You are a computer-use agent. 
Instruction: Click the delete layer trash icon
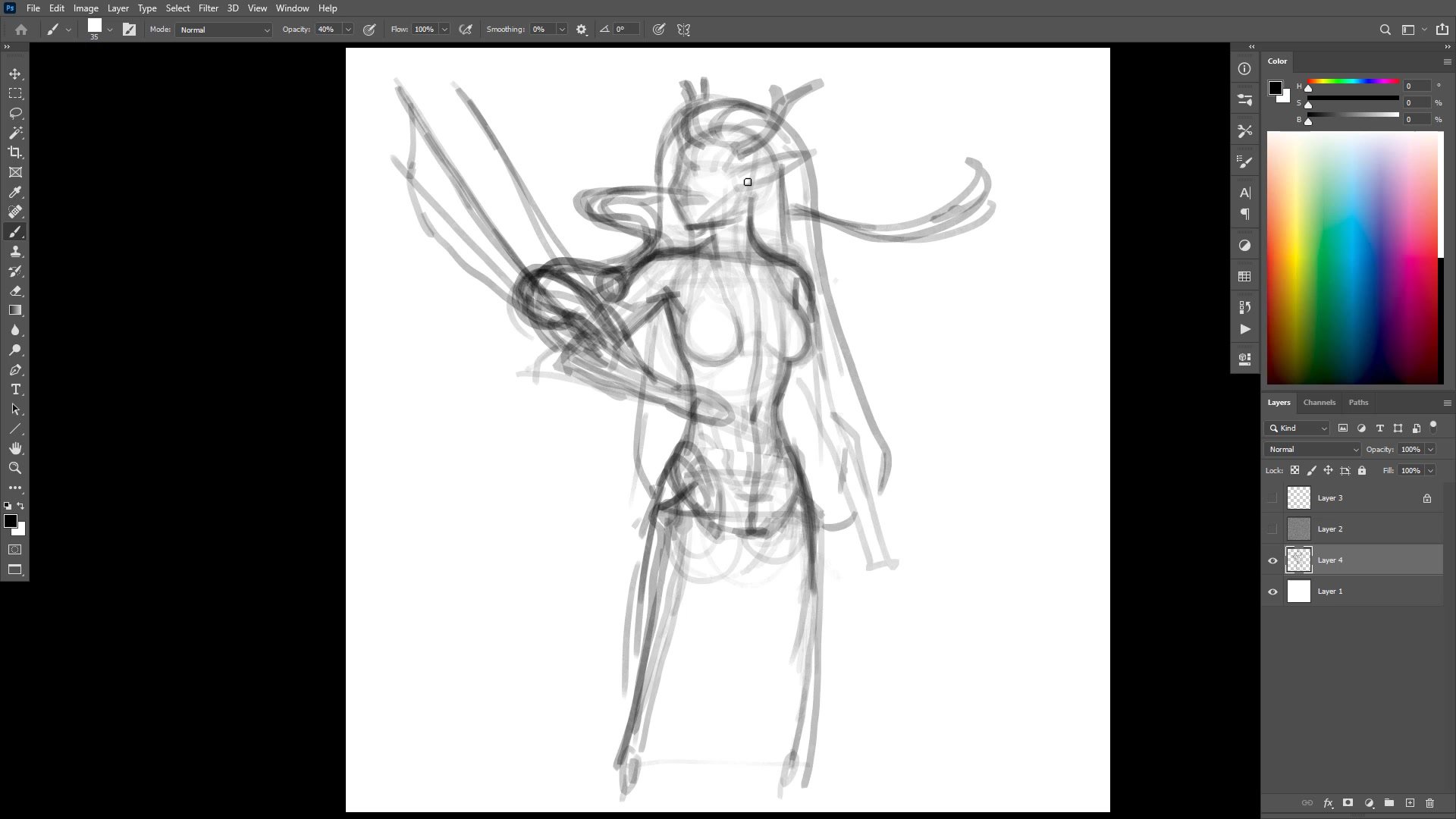point(1429,803)
